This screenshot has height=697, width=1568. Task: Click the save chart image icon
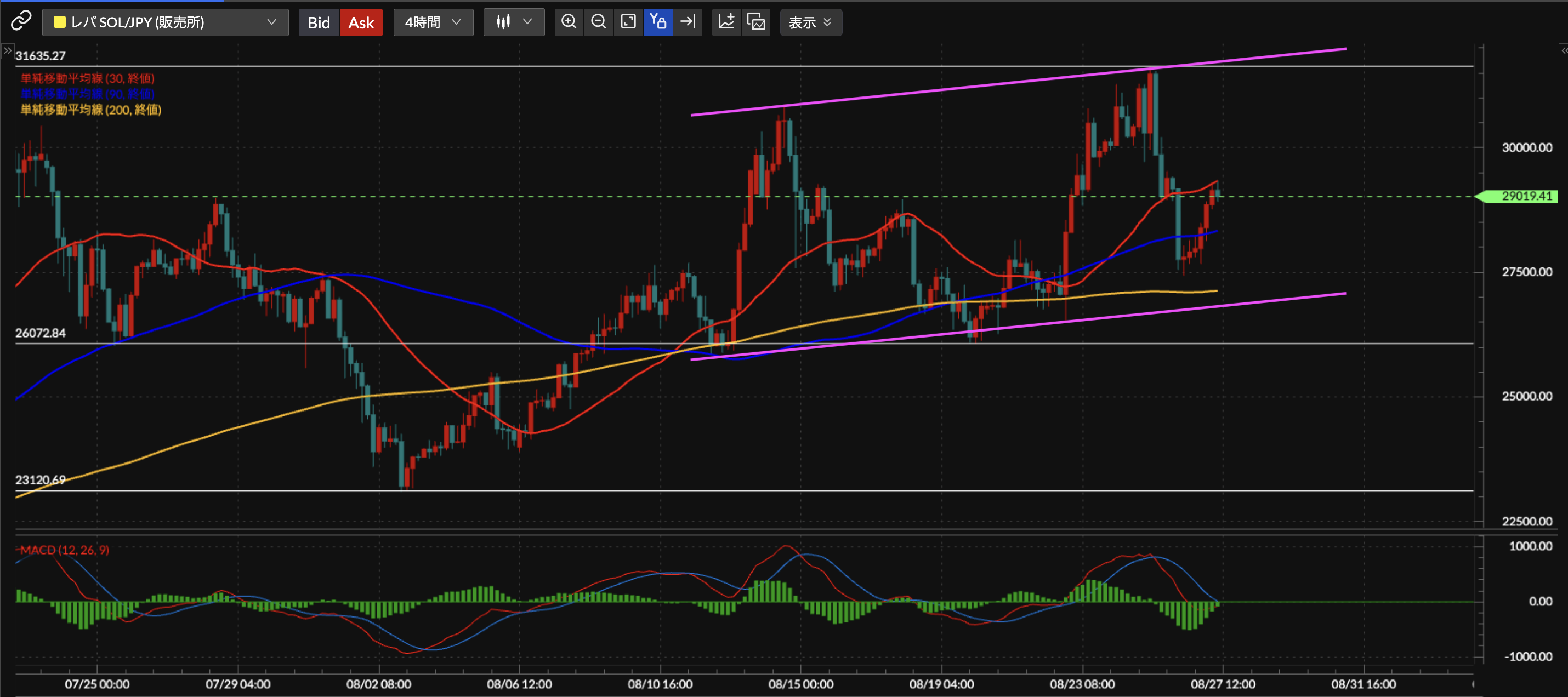(756, 22)
